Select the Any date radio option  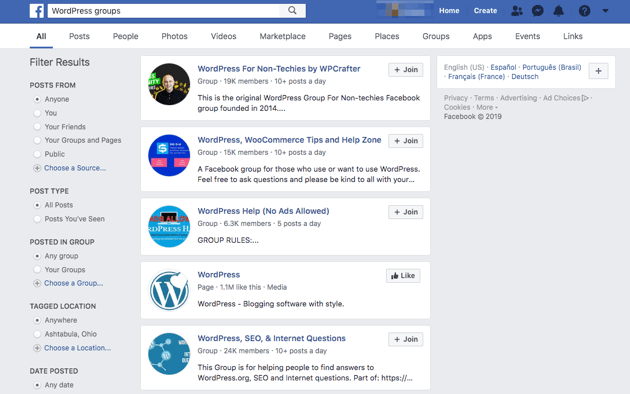point(37,385)
